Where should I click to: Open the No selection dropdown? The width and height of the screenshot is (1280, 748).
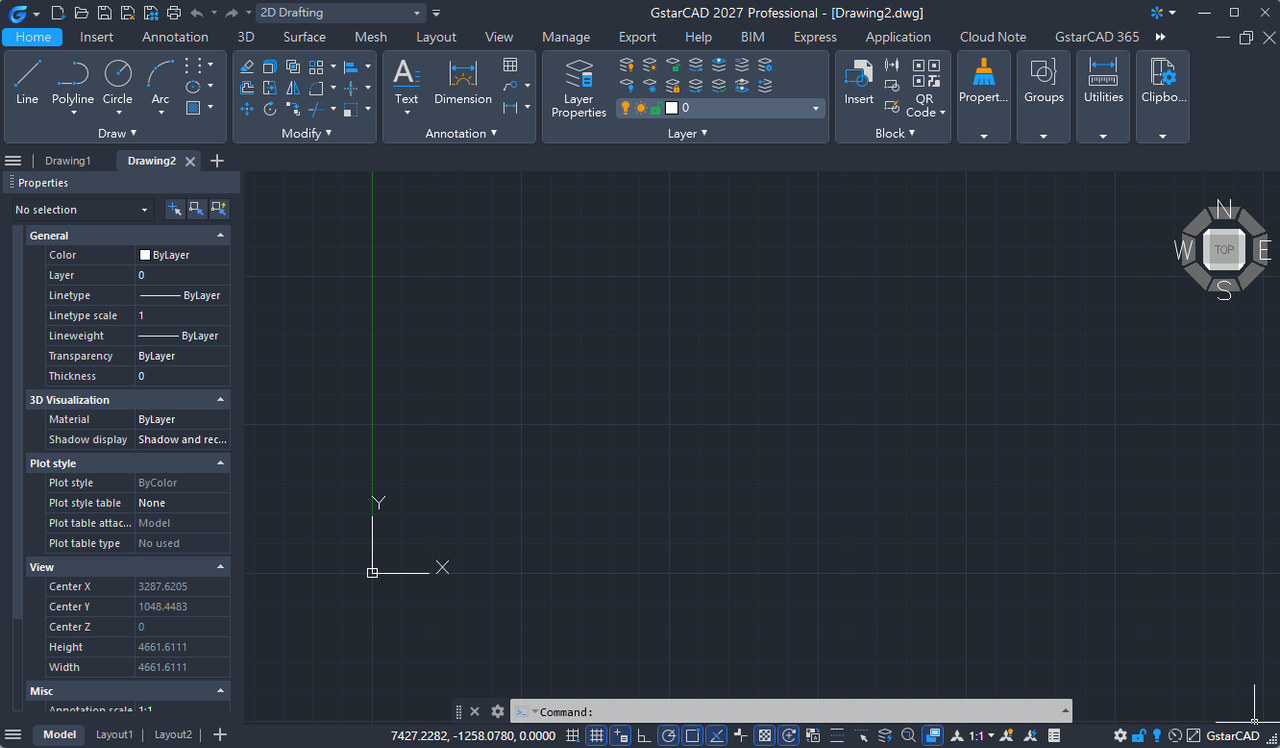click(82, 210)
